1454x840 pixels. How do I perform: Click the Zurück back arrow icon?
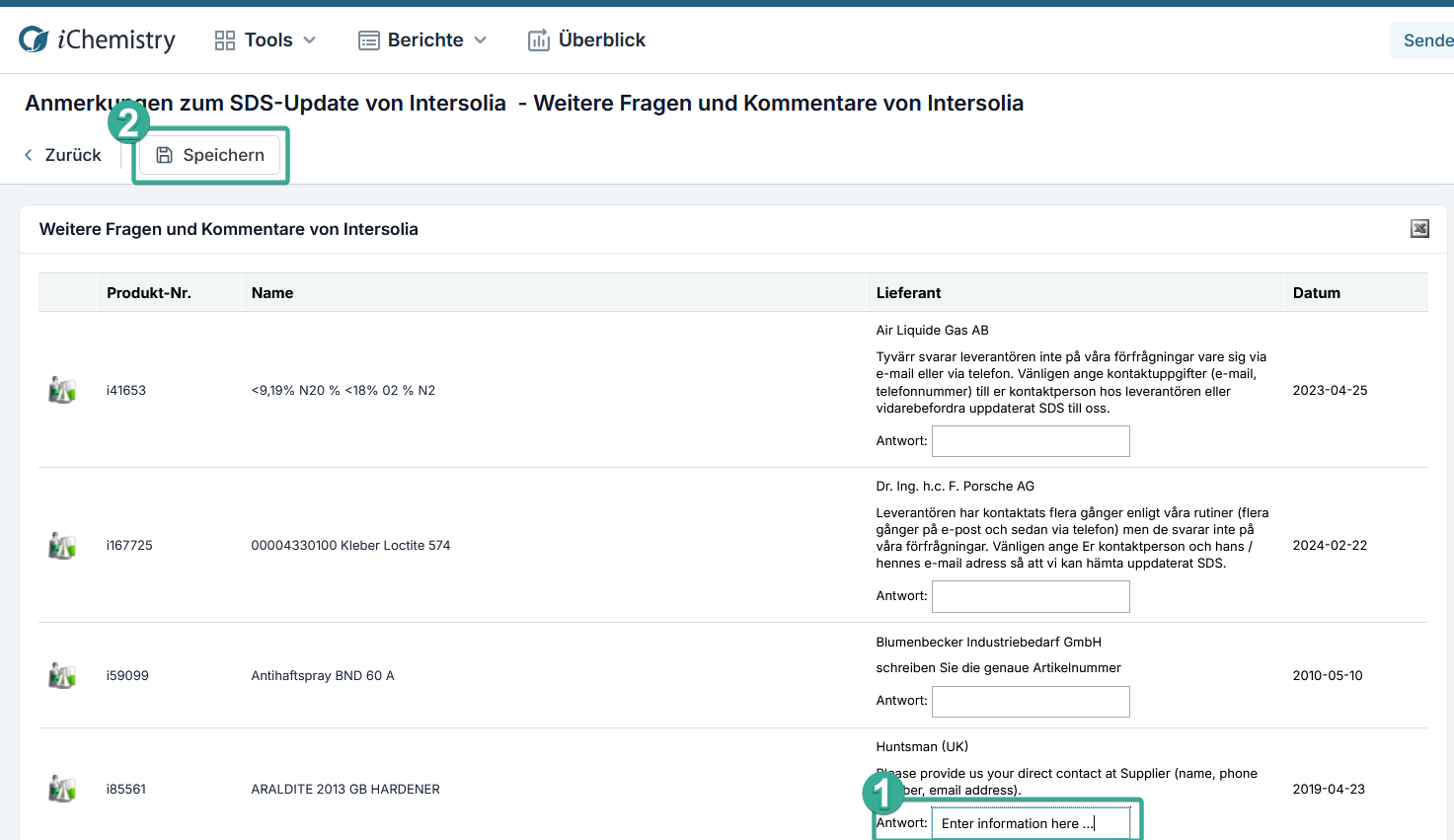click(29, 155)
